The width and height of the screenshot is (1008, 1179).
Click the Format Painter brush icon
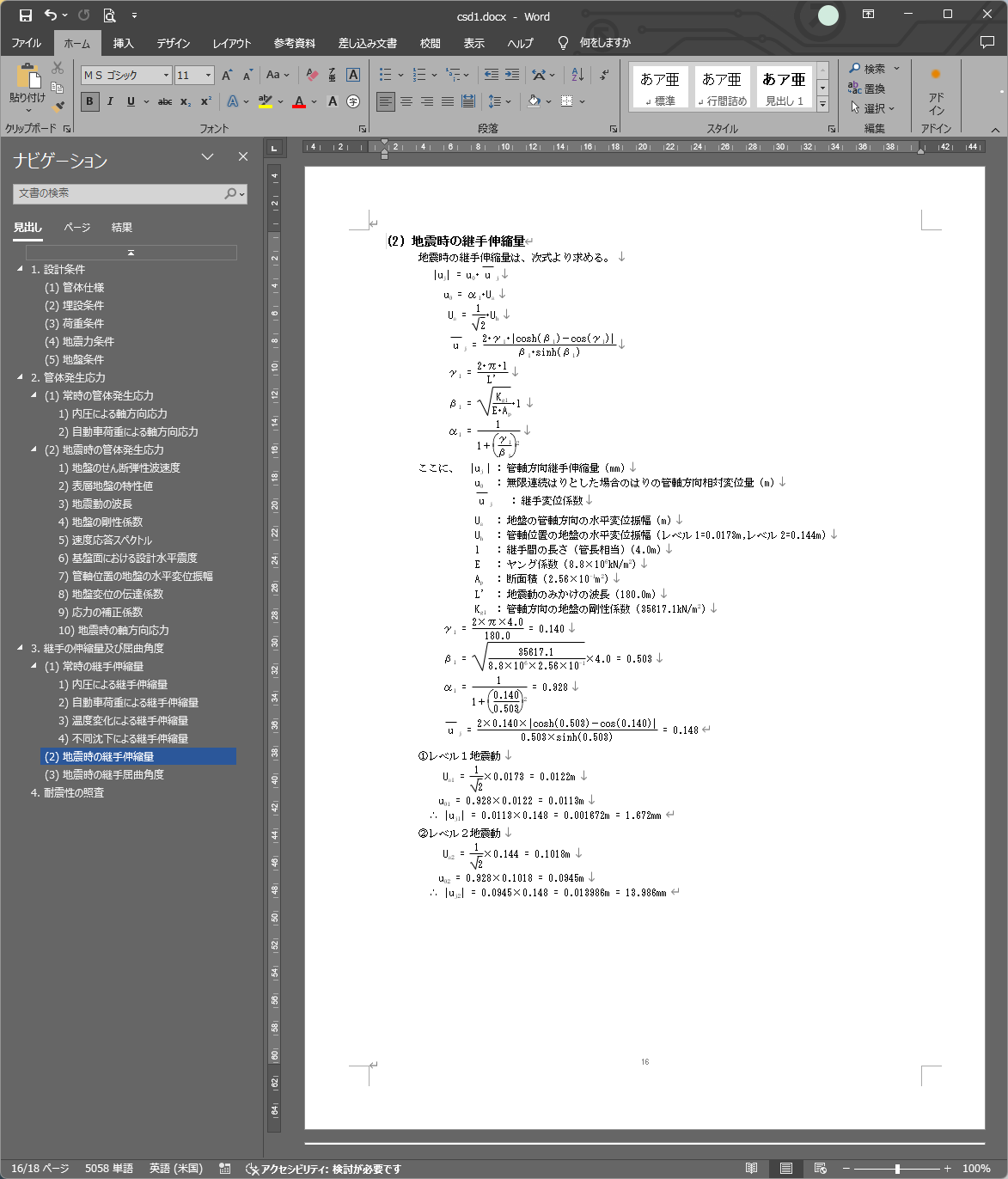click(x=58, y=107)
